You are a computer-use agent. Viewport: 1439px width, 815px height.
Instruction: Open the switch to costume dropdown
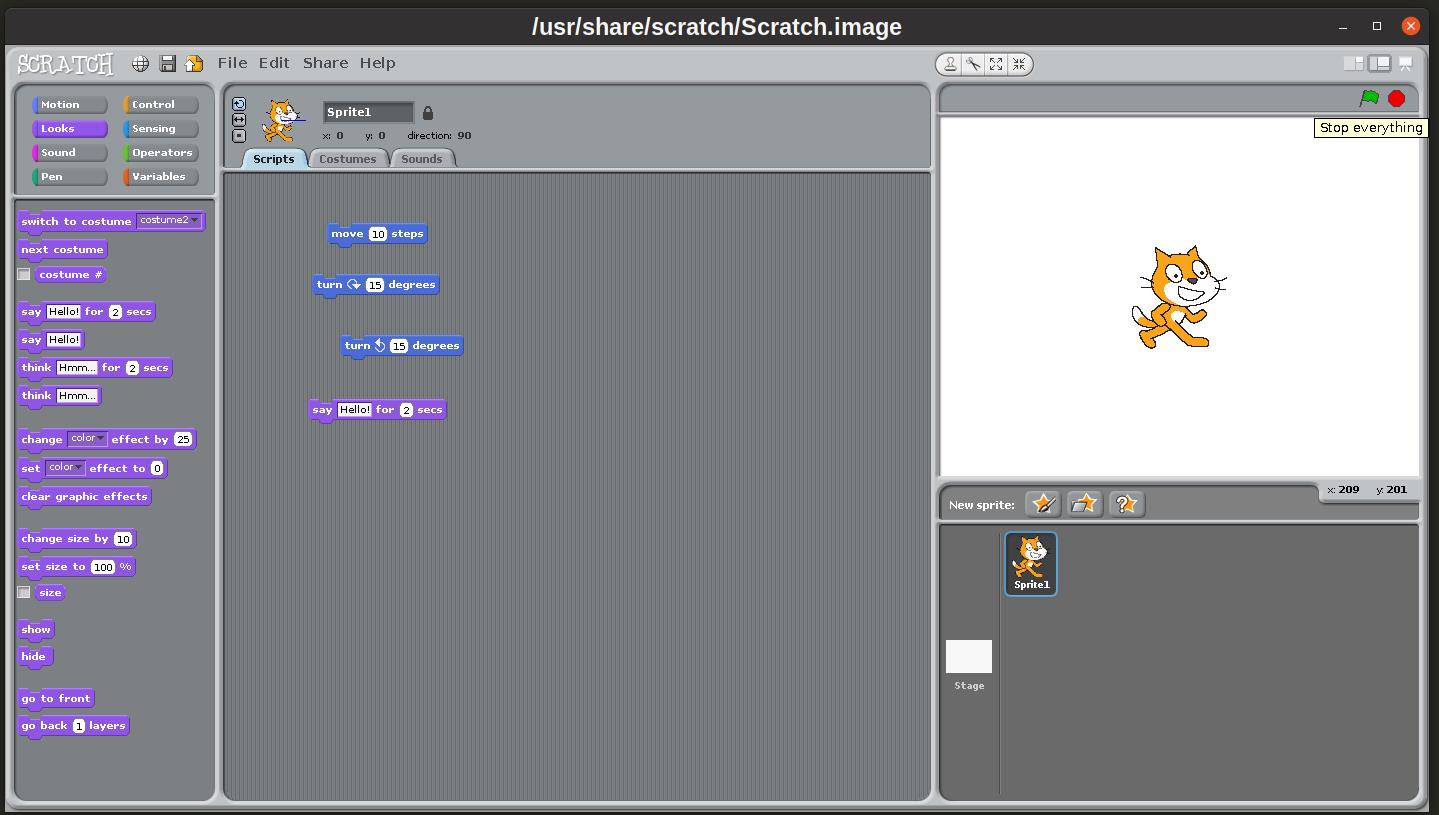(169, 221)
